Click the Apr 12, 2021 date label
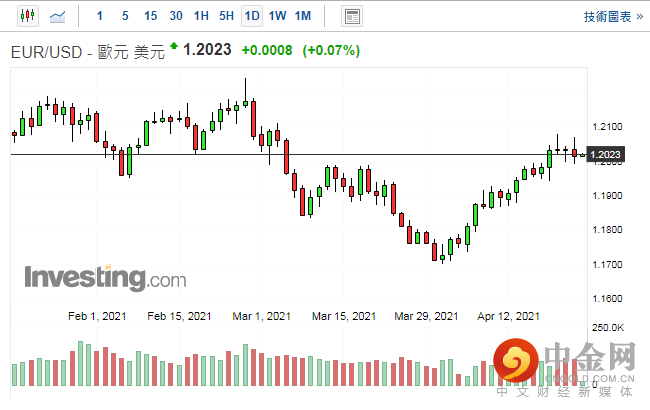The height and width of the screenshot is (410, 650). [x=508, y=316]
